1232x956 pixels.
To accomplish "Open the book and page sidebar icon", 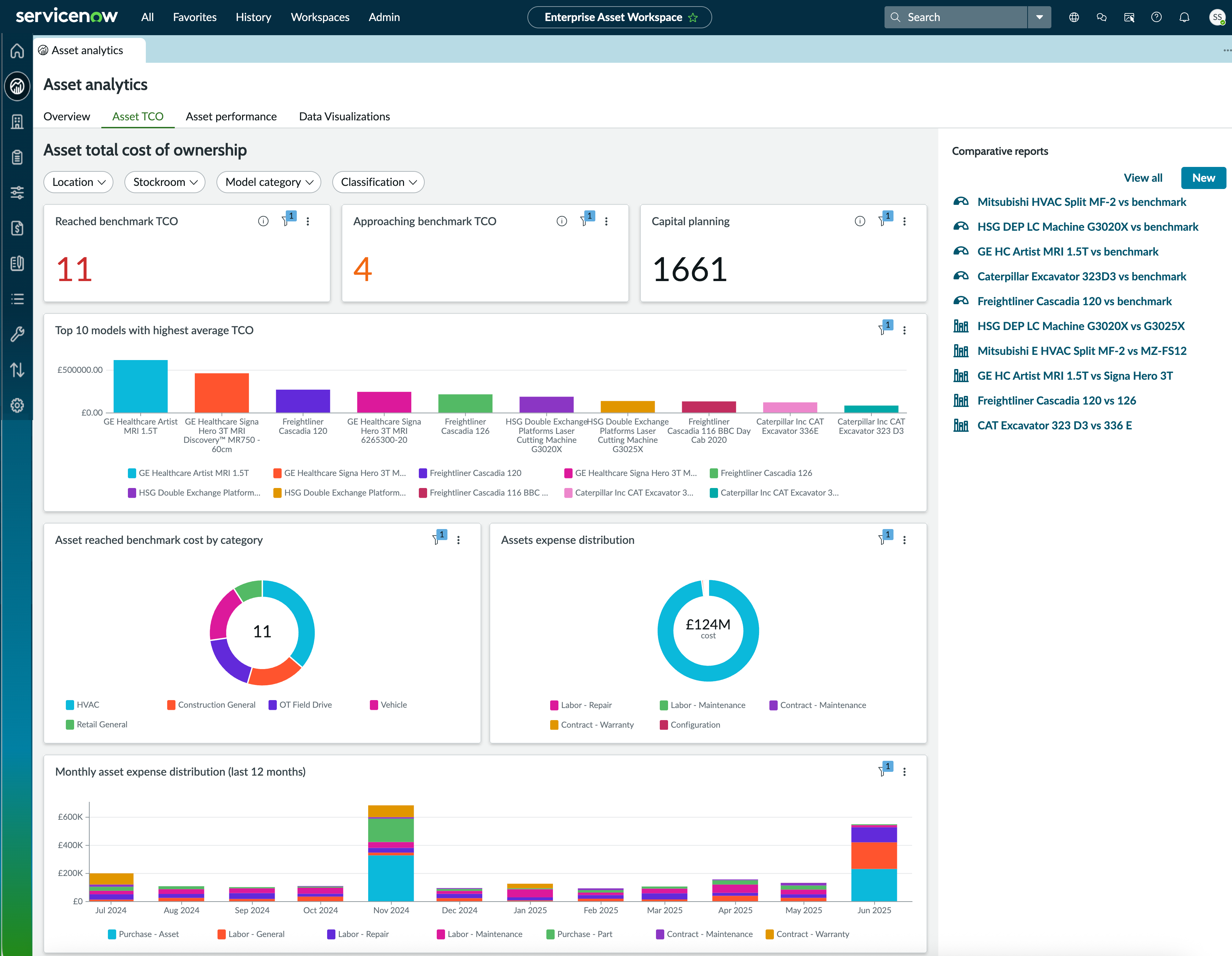I will click(x=17, y=263).
